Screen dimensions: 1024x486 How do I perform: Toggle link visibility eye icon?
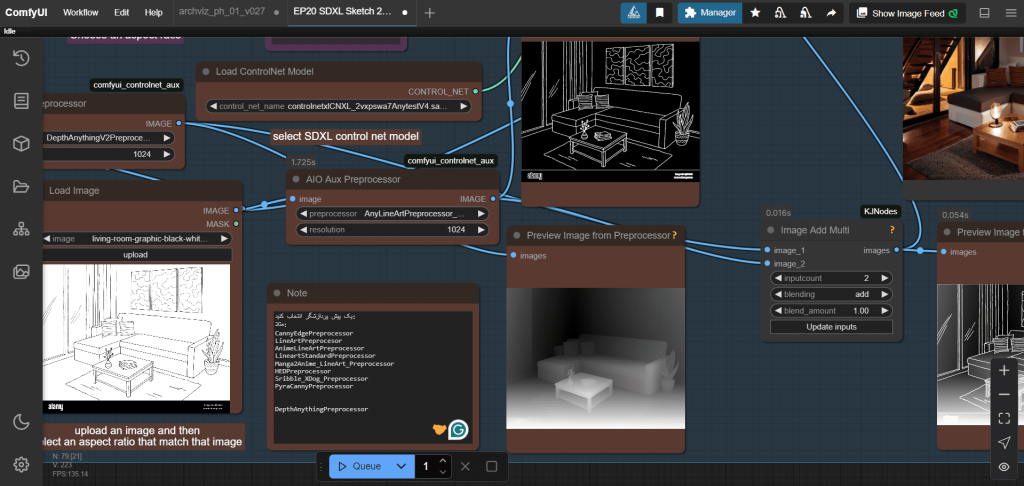click(x=1003, y=466)
